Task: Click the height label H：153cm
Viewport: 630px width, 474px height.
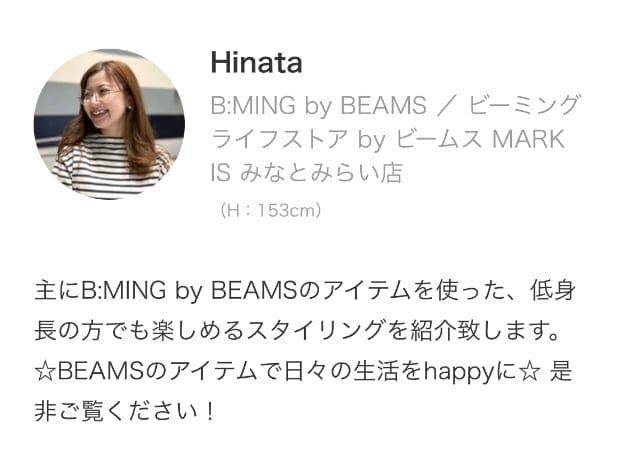Action: point(270,211)
